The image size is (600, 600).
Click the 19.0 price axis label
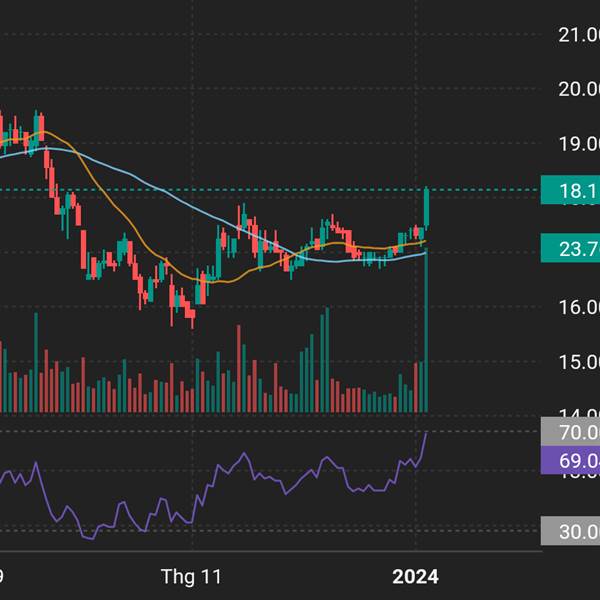click(x=579, y=144)
